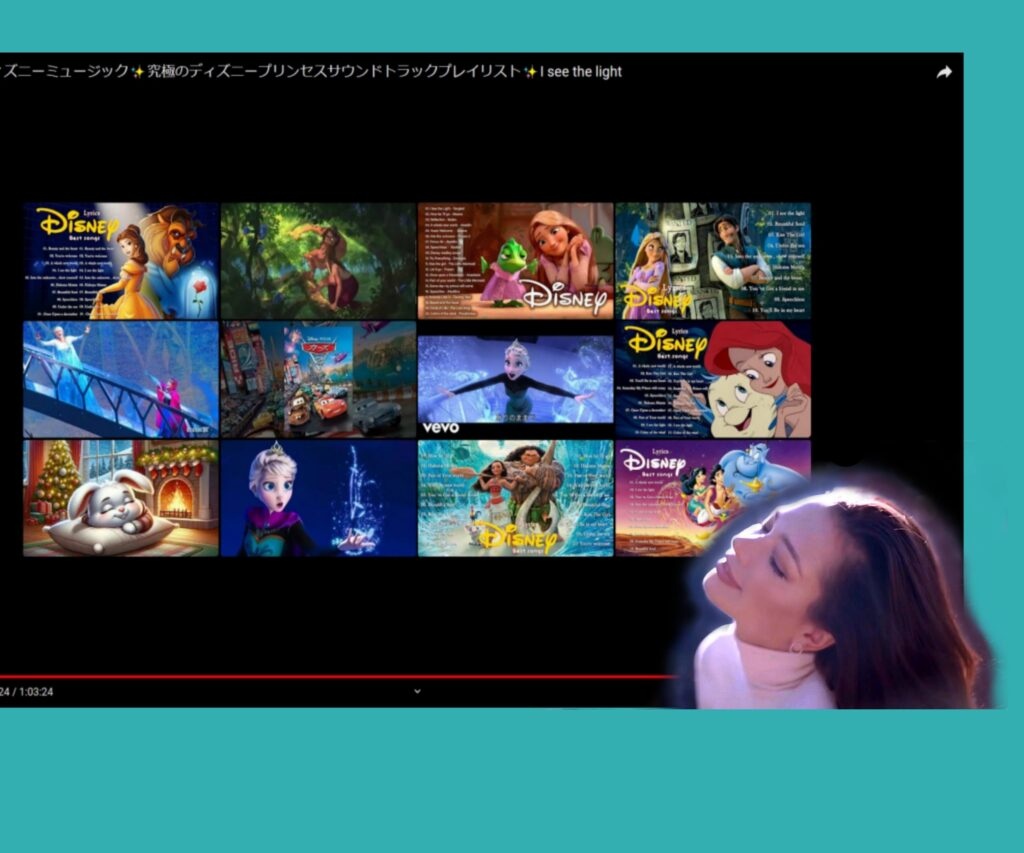Screen dimensions: 1024x853
Task: Open Rapunzel and Flynn wanted posters thumbnail
Action: point(712,261)
